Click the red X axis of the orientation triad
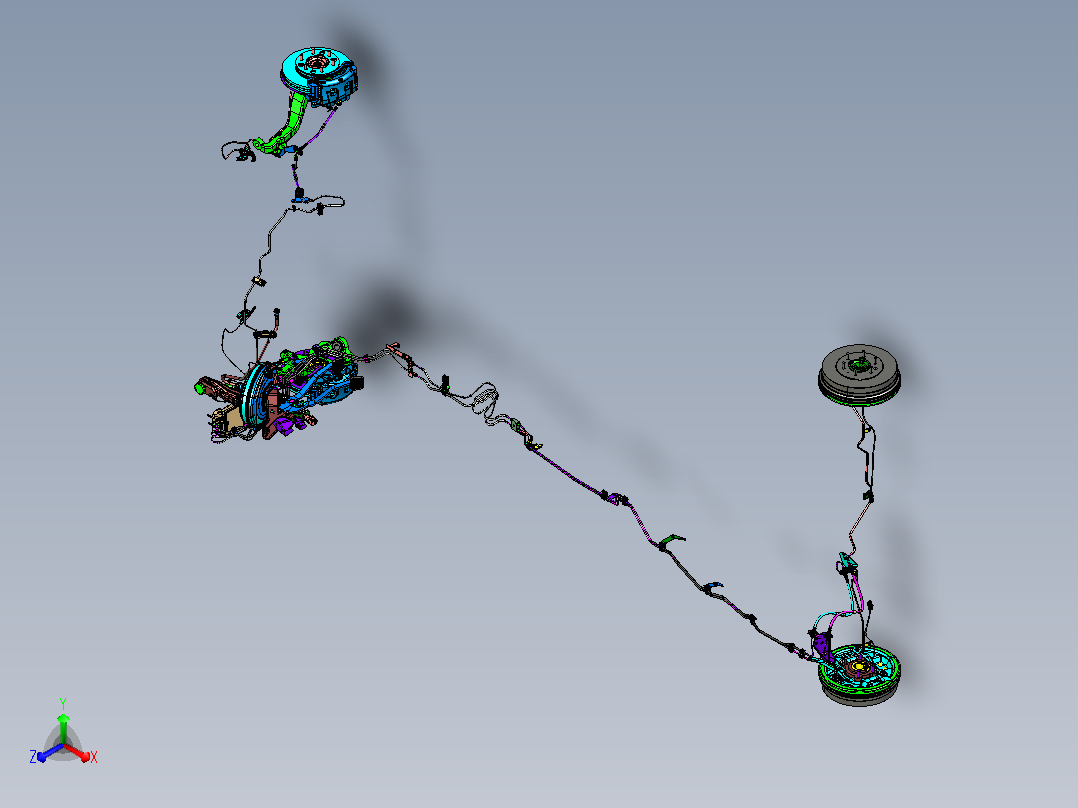This screenshot has height=808, width=1078. [78, 752]
